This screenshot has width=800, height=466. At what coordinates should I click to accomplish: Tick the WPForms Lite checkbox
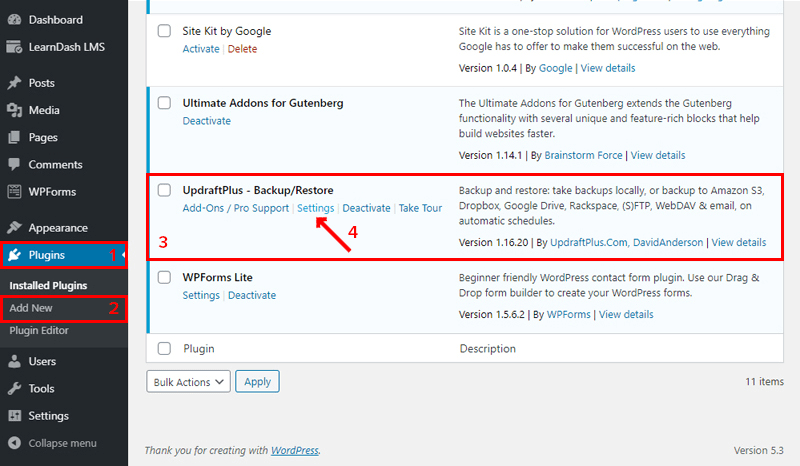pyautogui.click(x=164, y=277)
